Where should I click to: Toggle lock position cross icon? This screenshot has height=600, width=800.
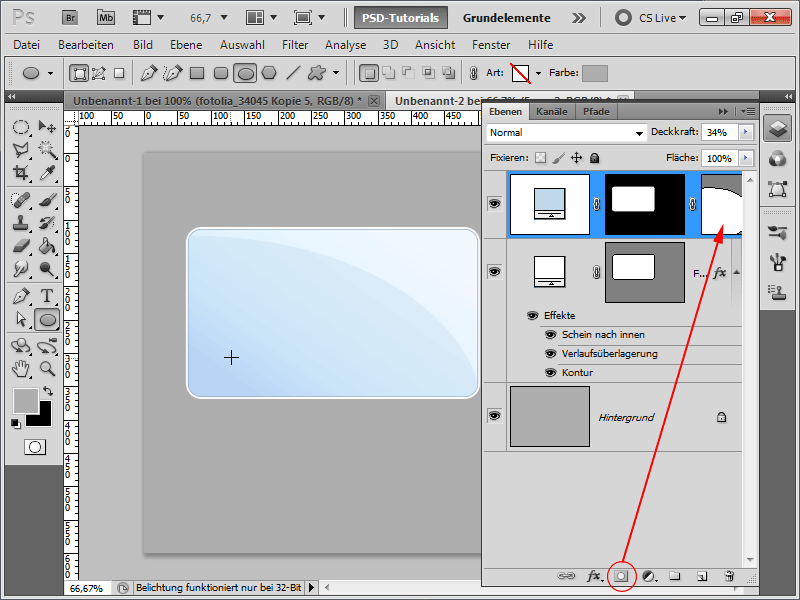pyautogui.click(x=576, y=158)
